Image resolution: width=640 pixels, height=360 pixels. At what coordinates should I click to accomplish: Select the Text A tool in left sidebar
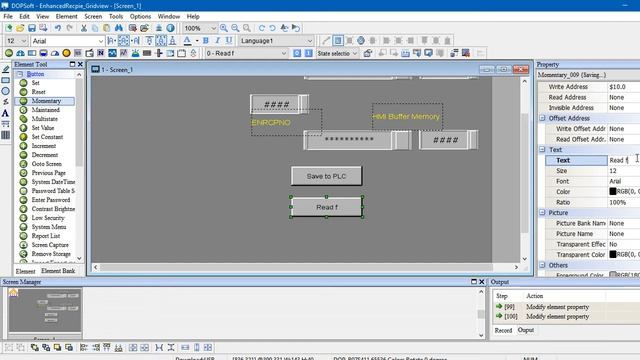coord(6,113)
